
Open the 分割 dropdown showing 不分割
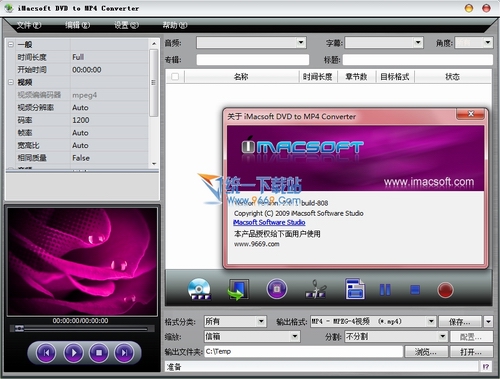point(442,336)
